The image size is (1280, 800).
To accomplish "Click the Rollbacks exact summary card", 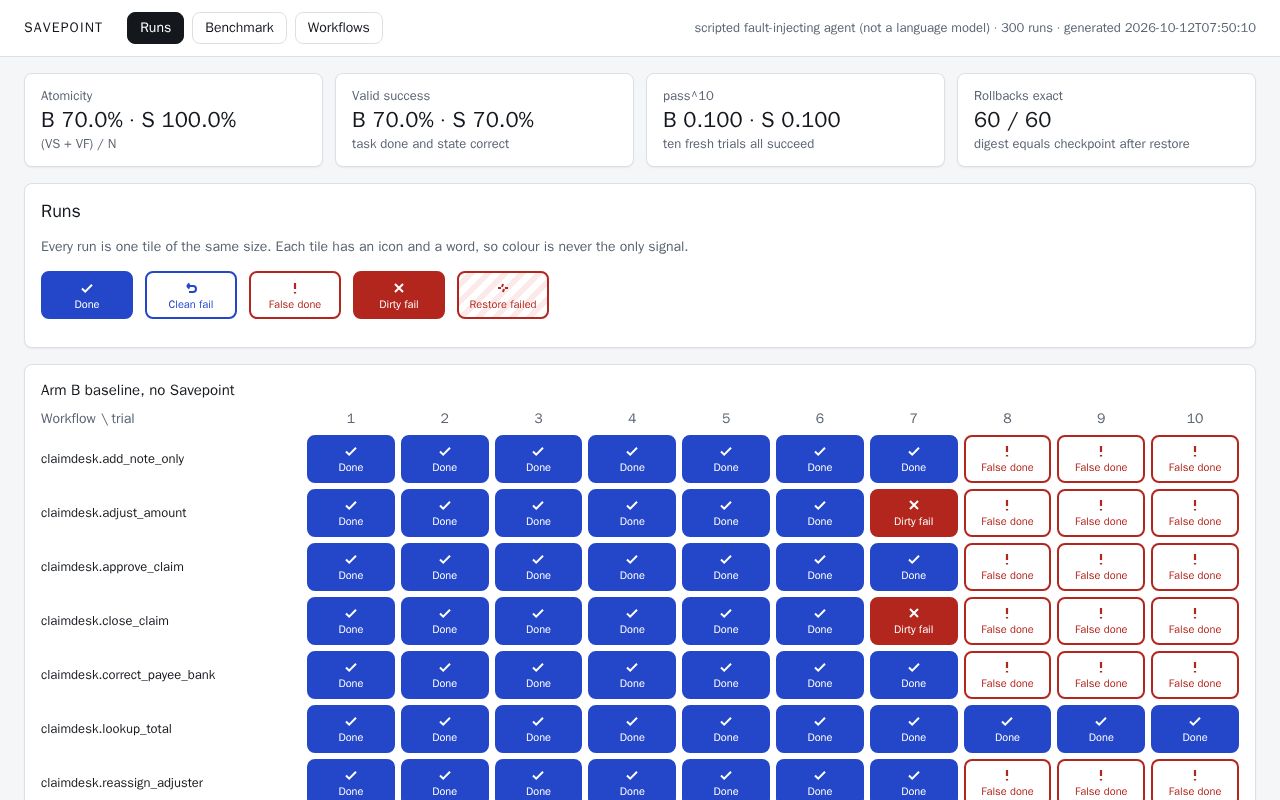I will [x=1106, y=120].
